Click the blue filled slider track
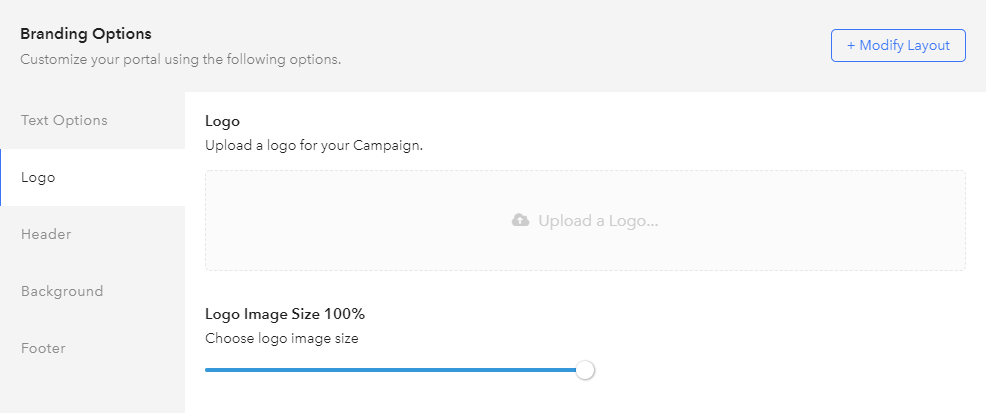Viewport: 986px width, 413px height. click(x=391, y=370)
